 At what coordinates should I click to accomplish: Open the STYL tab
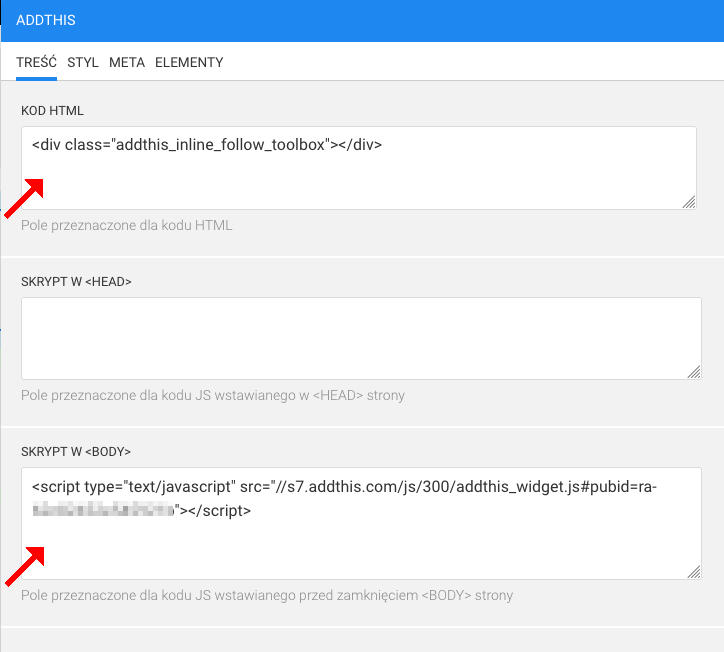click(83, 62)
